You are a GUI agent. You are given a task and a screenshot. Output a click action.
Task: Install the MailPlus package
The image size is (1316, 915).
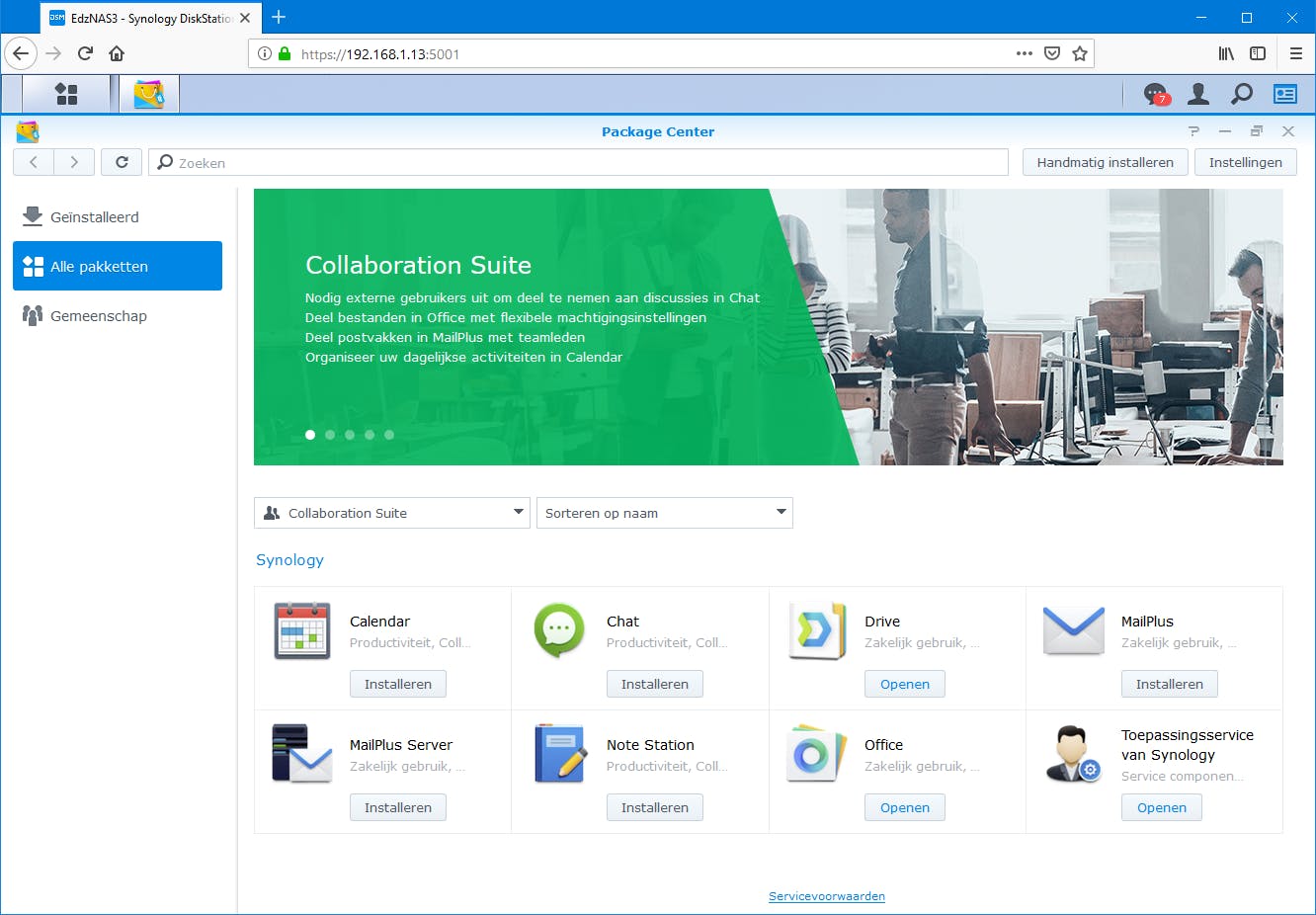pyautogui.click(x=1170, y=684)
